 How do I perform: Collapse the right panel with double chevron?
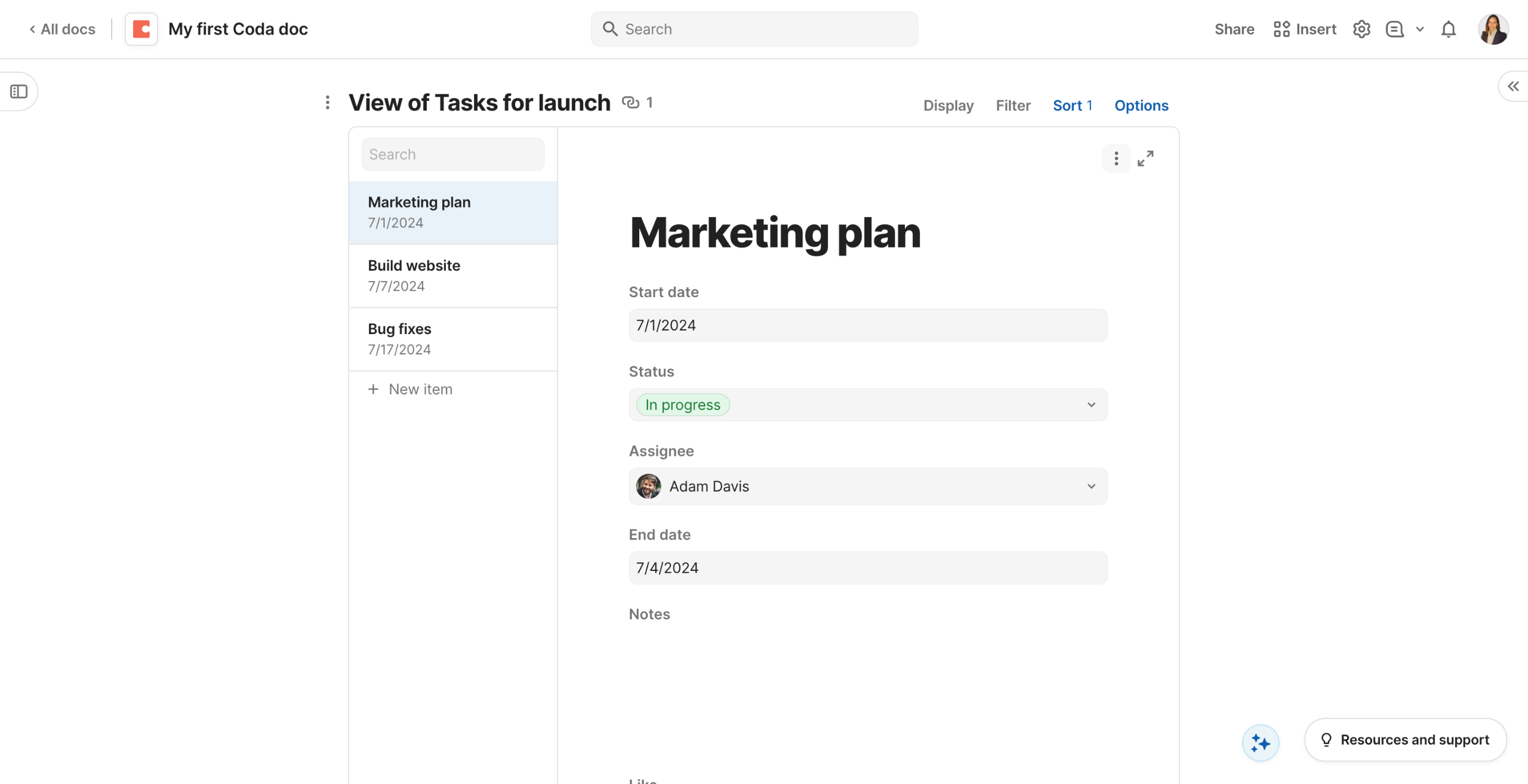click(x=1513, y=87)
